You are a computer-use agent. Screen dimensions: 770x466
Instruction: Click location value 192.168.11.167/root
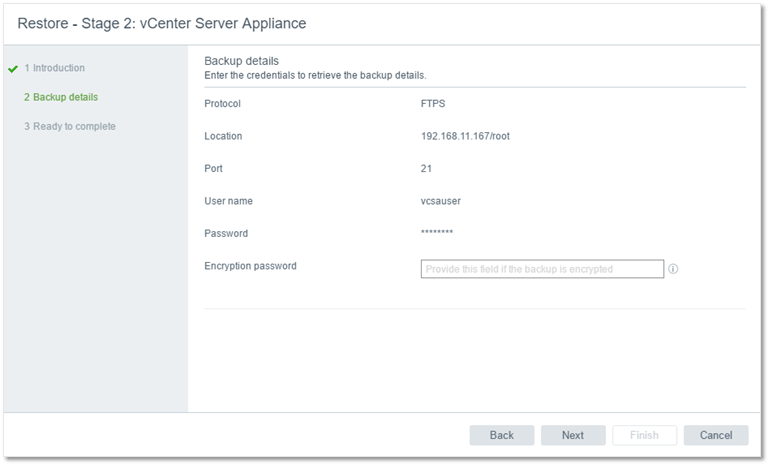465,136
